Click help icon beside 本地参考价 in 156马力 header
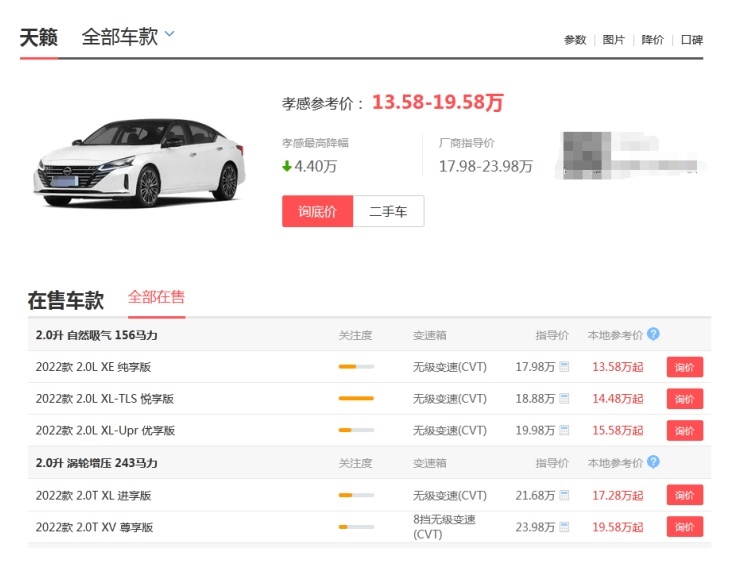The height and width of the screenshot is (571, 733). pos(654,334)
